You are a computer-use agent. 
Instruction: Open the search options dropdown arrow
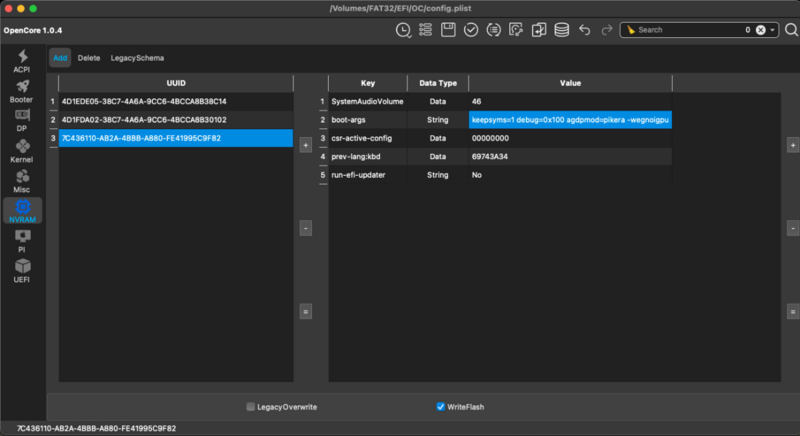pos(774,30)
